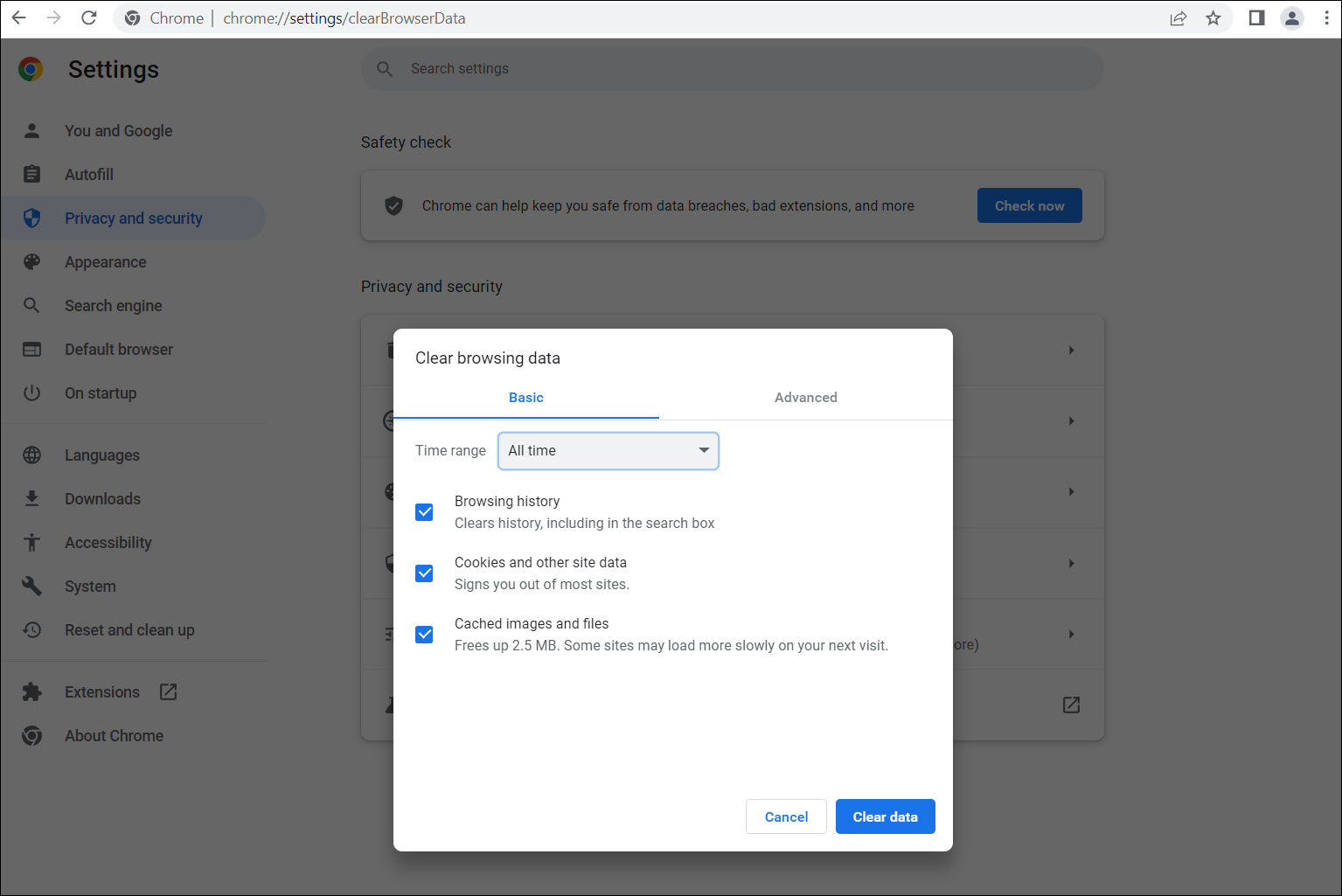Toggle Cookies and other site data checkbox
1342x896 pixels.
tap(424, 573)
